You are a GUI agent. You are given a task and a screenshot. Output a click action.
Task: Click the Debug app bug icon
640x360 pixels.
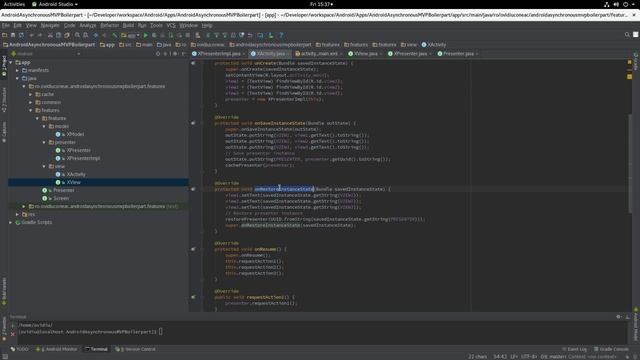[154, 36]
